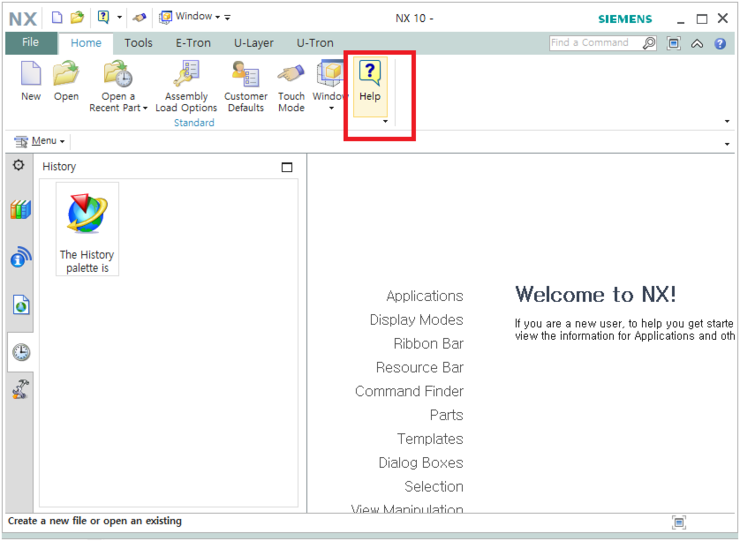The width and height of the screenshot is (740, 541).
Task: Open Assembly Load Options
Action: pyautogui.click(x=186, y=87)
